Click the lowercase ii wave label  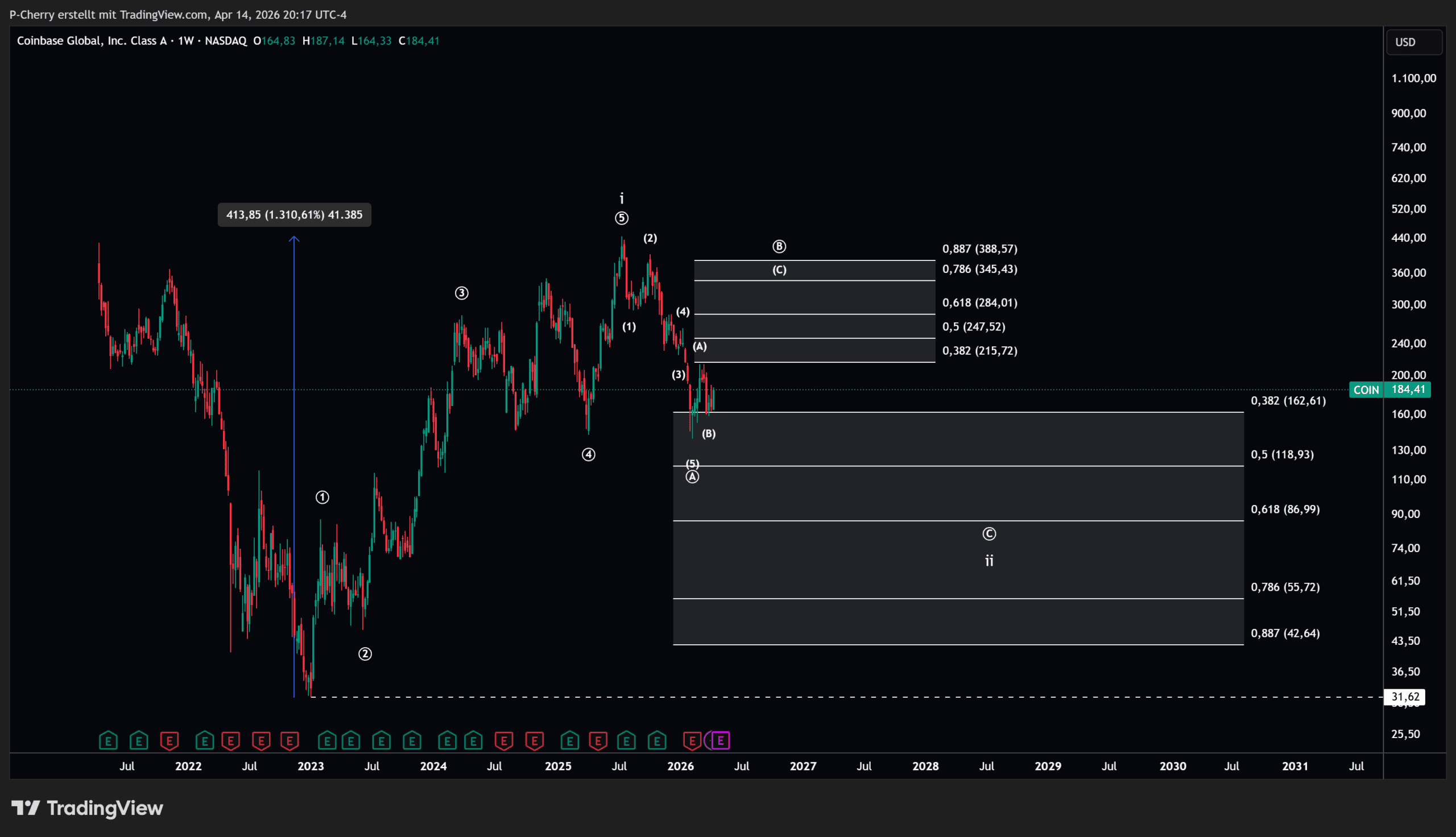pyautogui.click(x=988, y=561)
